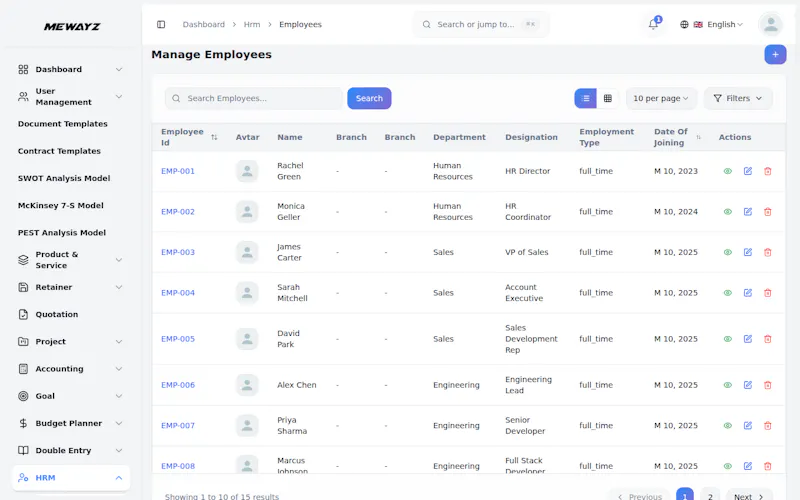Image resolution: width=800 pixels, height=500 pixels.
Task: Switch to list view
Action: 585,98
